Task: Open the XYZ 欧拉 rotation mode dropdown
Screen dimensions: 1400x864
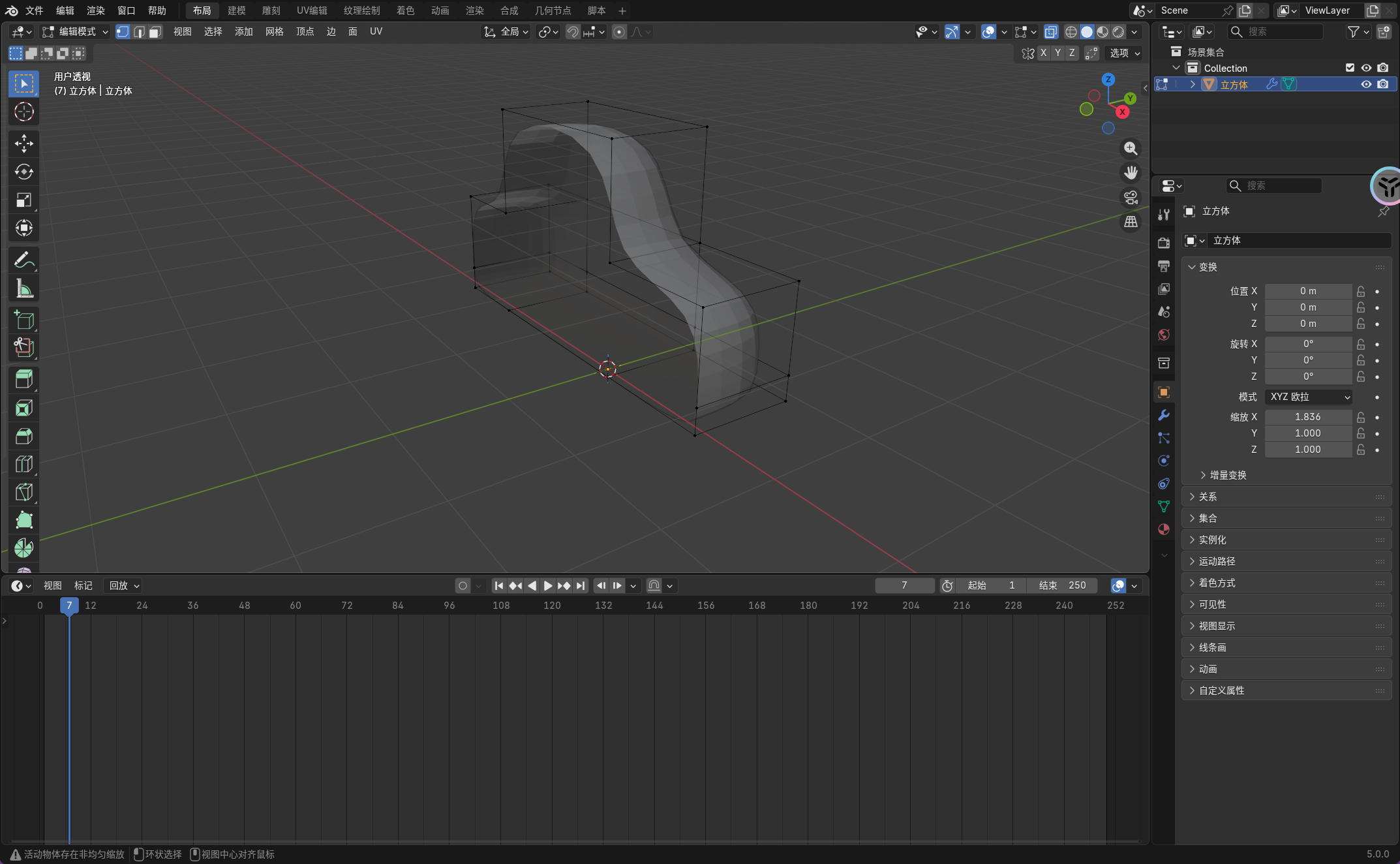Action: (x=1309, y=397)
